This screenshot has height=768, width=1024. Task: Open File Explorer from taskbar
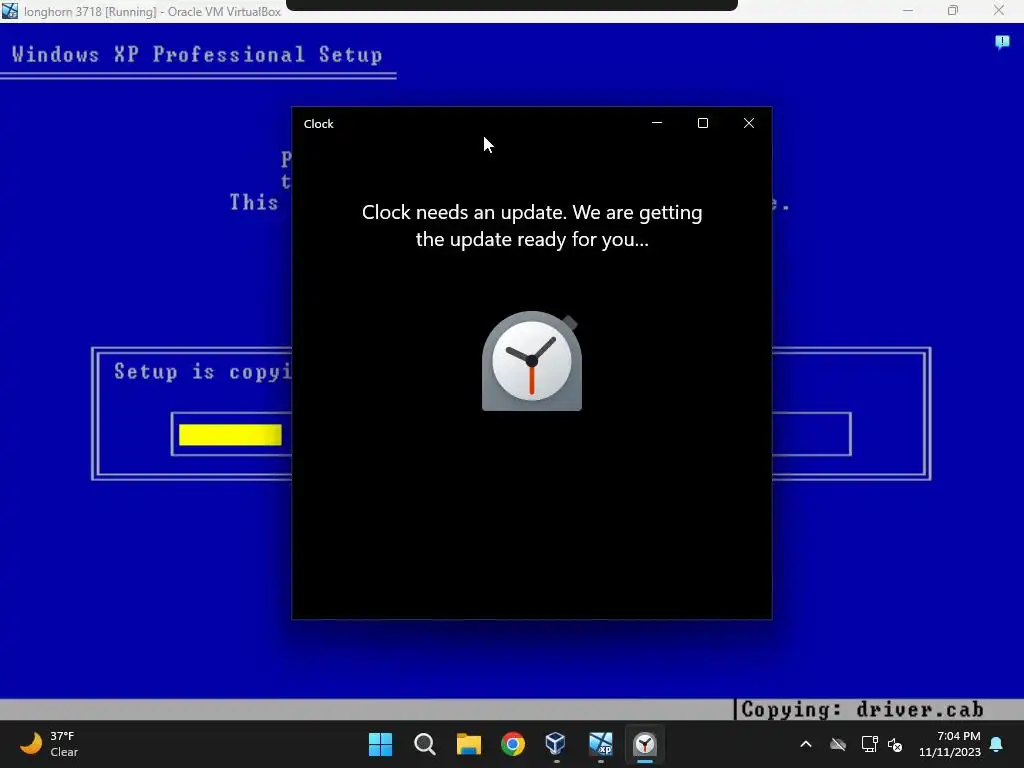click(468, 744)
